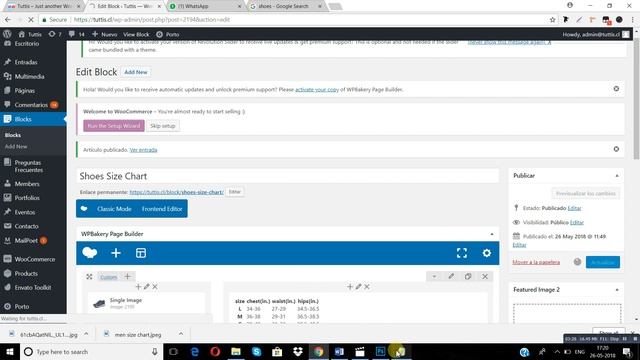Click Run the Setup Wizard
The width and height of the screenshot is (640, 360).
114,126
